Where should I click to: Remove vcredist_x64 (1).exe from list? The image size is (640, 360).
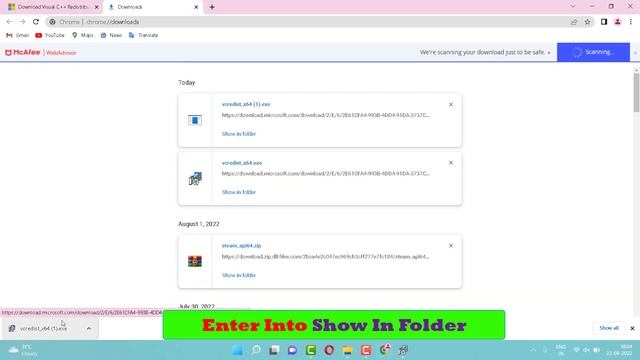tap(451, 104)
